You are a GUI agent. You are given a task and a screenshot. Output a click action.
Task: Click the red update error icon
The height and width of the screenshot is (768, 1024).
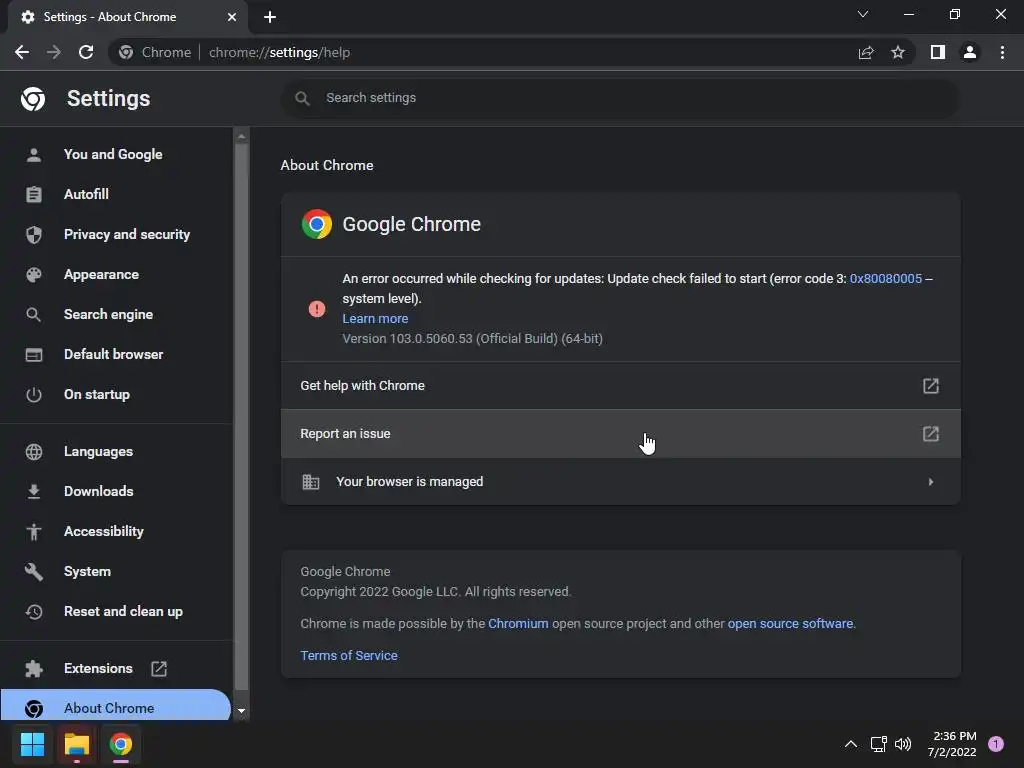pos(317,309)
